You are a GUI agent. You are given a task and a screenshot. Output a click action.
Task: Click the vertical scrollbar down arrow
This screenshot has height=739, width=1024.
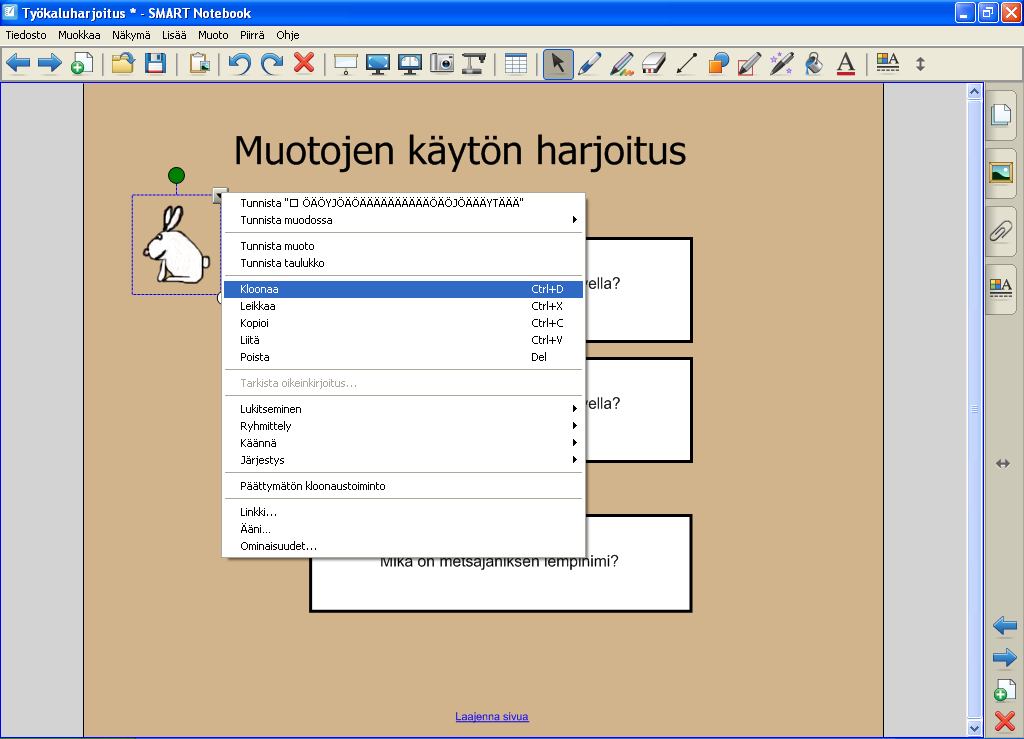(974, 728)
